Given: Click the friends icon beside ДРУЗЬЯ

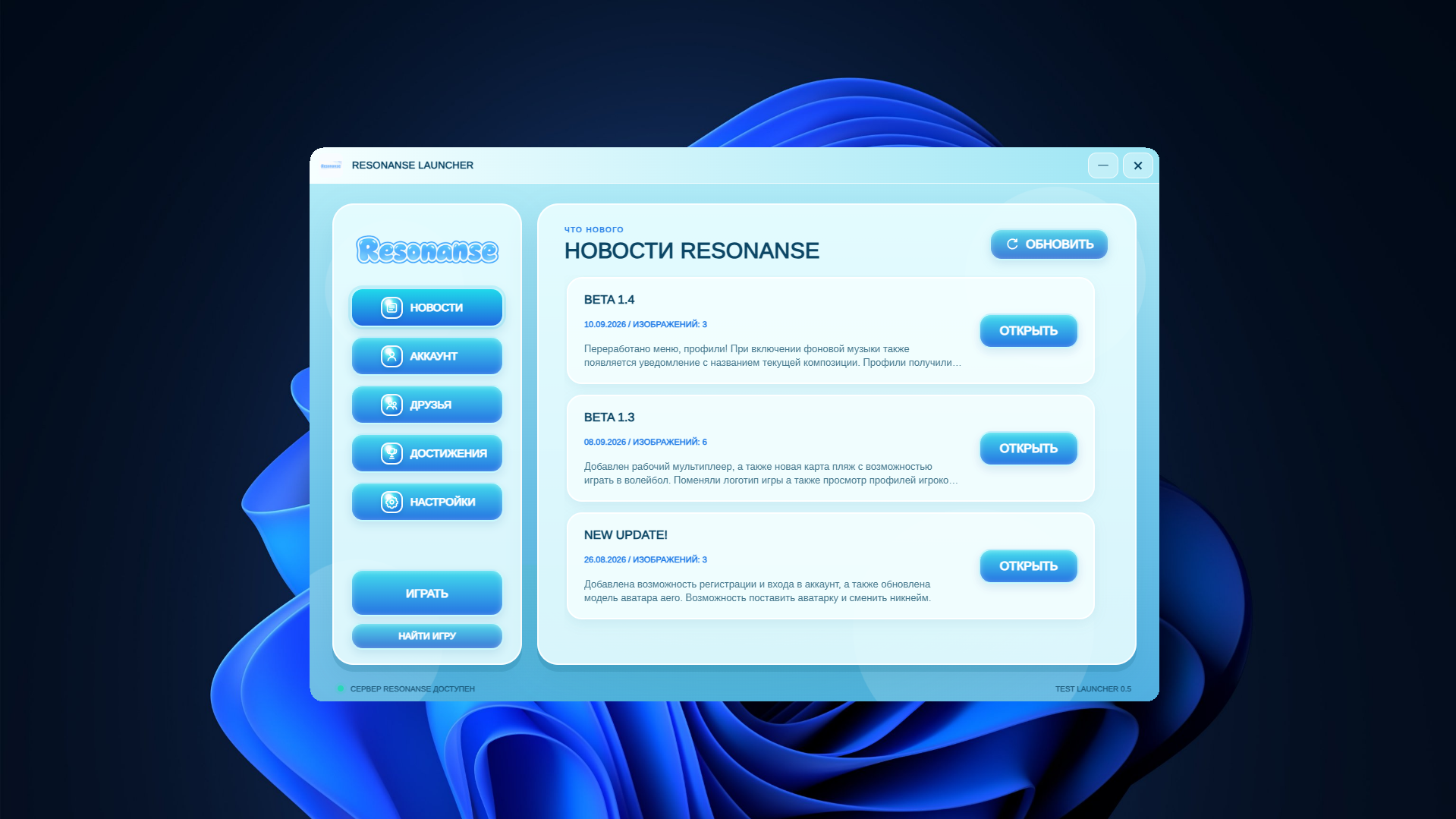Looking at the screenshot, I should 392,405.
